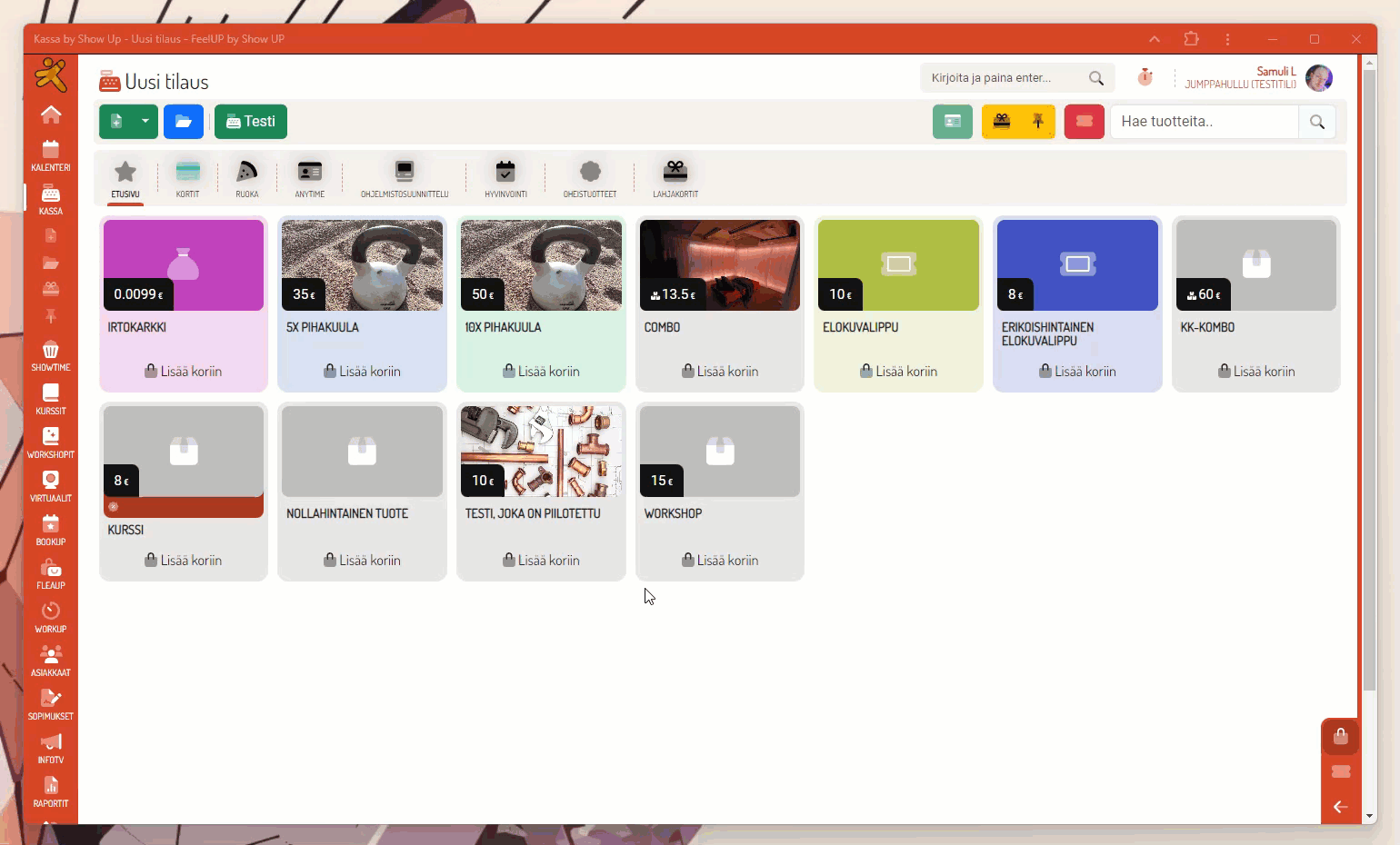Click the Hae tuotteita search field

1204,122
